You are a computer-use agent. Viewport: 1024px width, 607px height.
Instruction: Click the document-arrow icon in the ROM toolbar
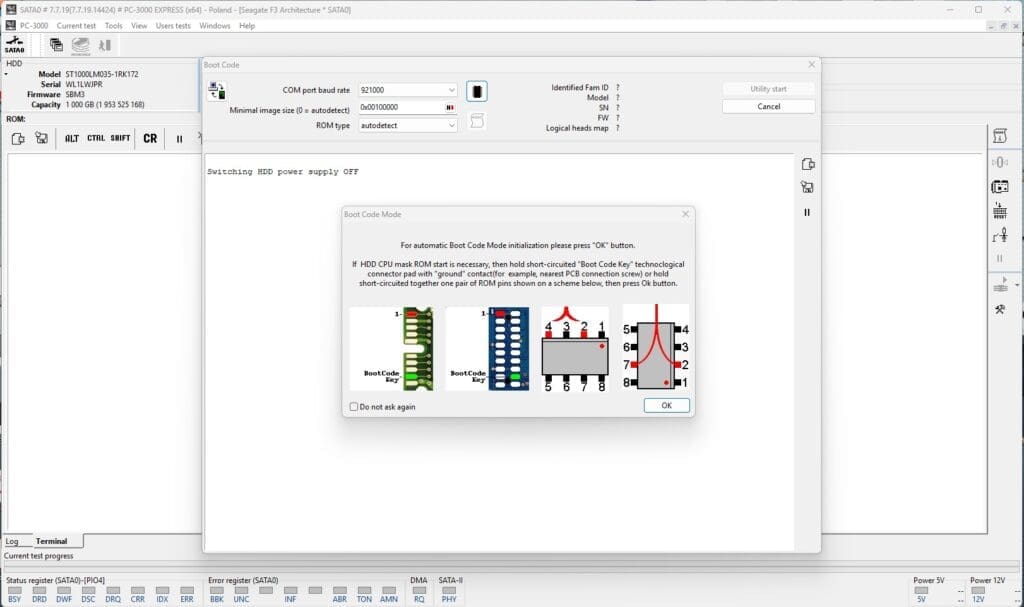pos(18,139)
